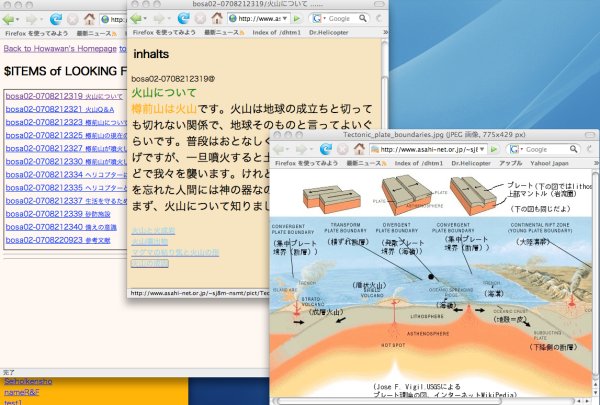This screenshot has height=405, width=600.
Task: Click Google engine icon in middle inhalts window
Action: click(316, 18)
